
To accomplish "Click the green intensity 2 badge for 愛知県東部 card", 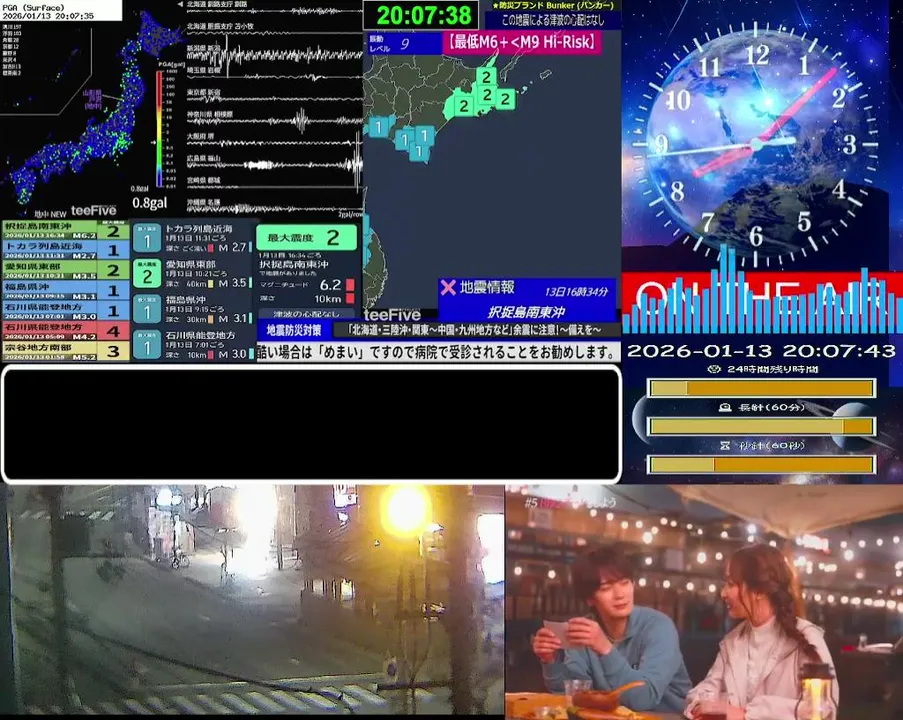I will pyautogui.click(x=147, y=274).
